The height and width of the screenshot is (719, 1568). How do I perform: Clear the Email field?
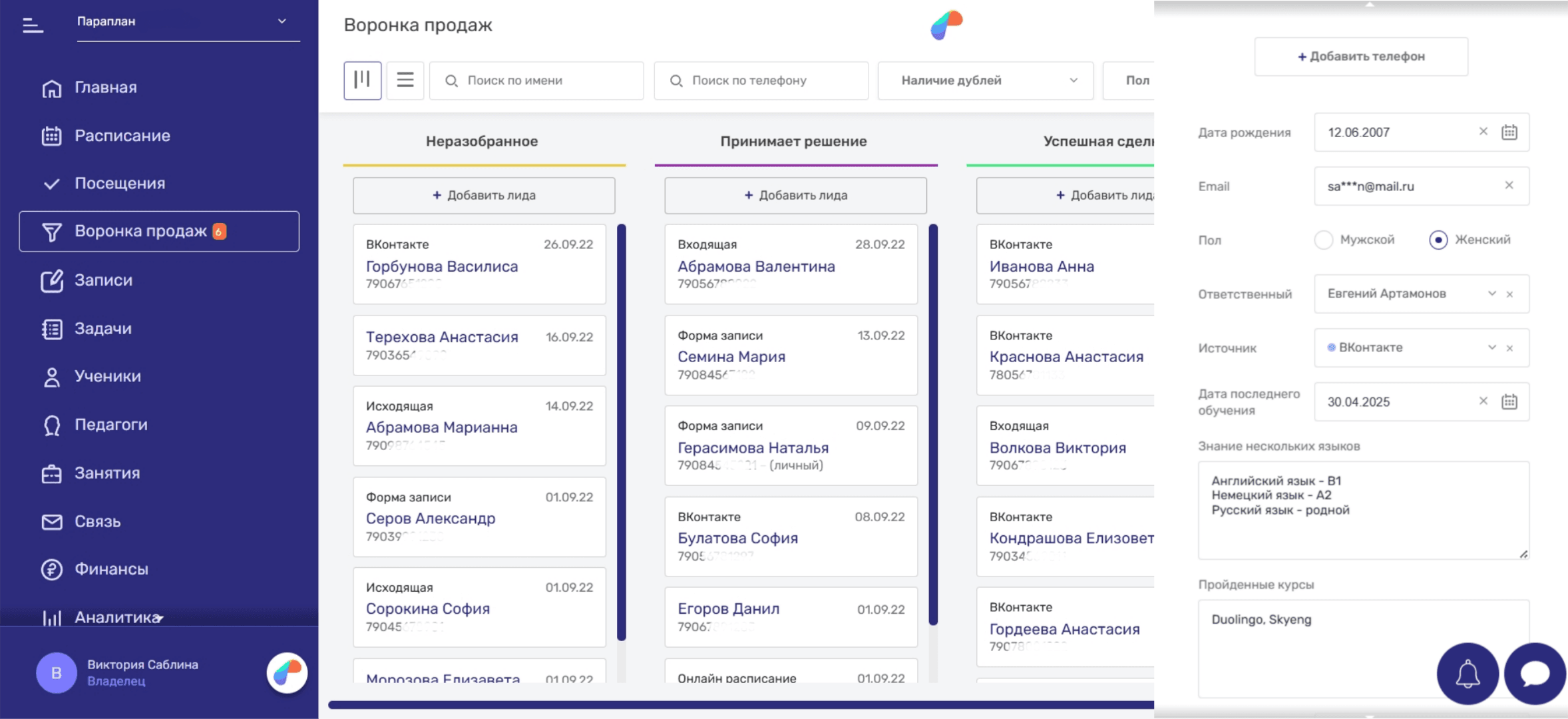click(x=1509, y=186)
